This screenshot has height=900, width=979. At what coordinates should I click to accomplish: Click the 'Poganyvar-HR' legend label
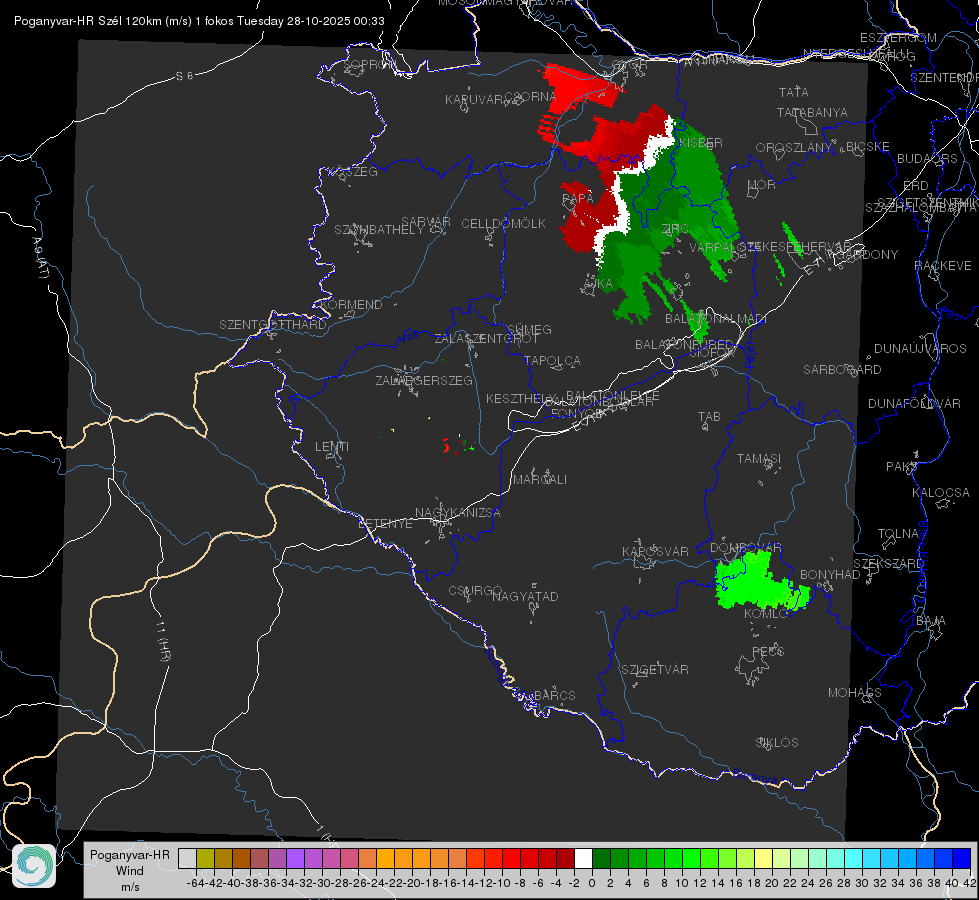tap(130, 854)
